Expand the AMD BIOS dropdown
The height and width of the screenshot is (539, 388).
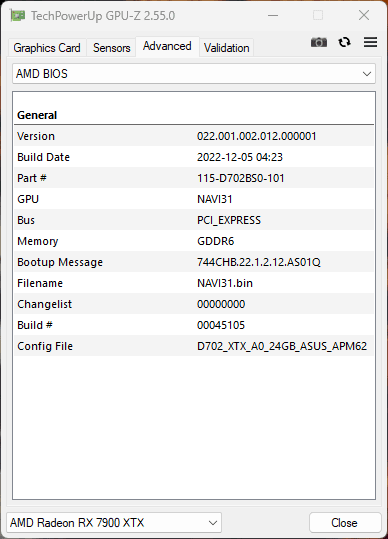194,74
